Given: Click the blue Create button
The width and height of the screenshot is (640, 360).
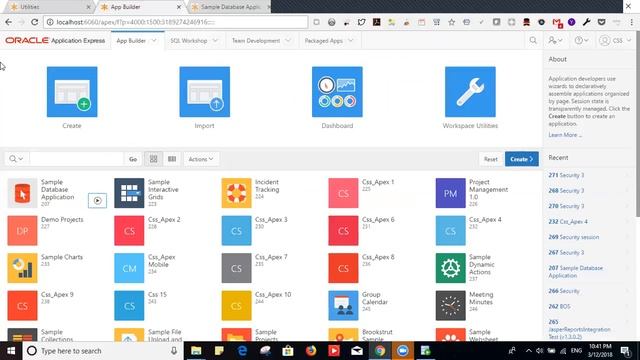Looking at the screenshot, I should tap(522, 159).
